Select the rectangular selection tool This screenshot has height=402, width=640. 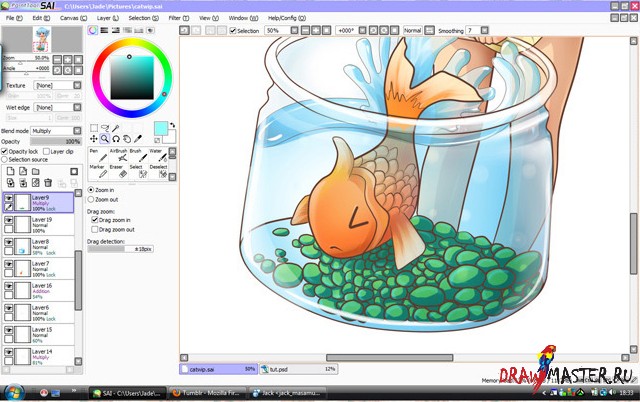coord(94,128)
